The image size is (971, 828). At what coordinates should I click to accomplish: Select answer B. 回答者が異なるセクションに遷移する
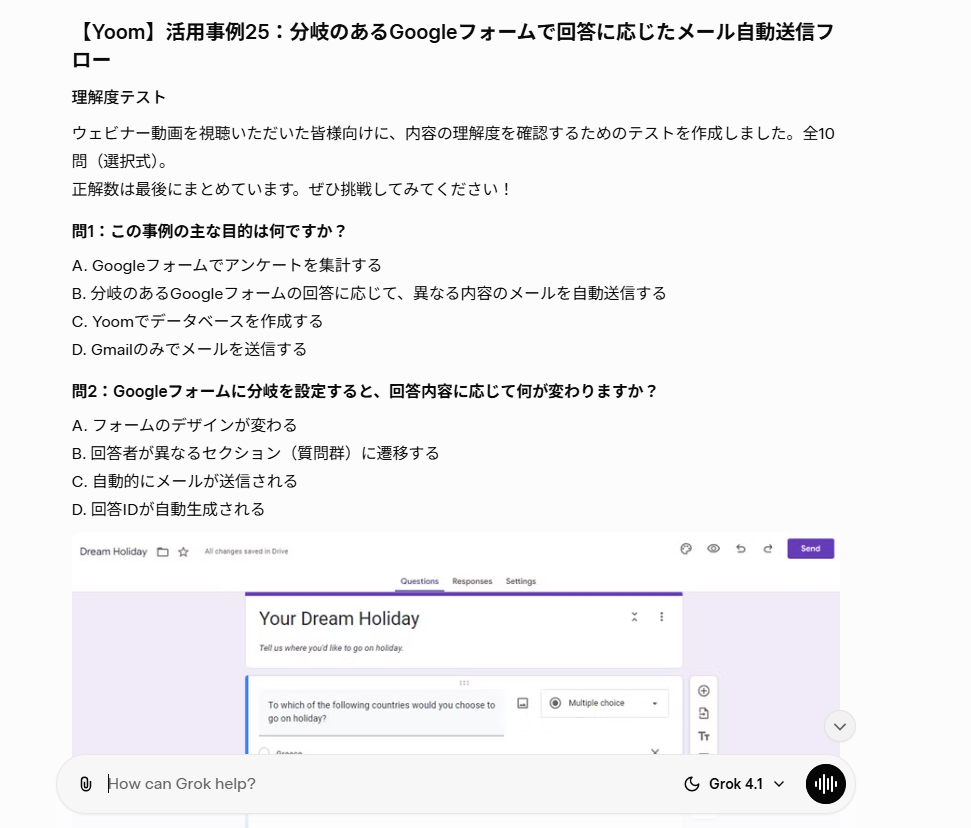(256, 453)
